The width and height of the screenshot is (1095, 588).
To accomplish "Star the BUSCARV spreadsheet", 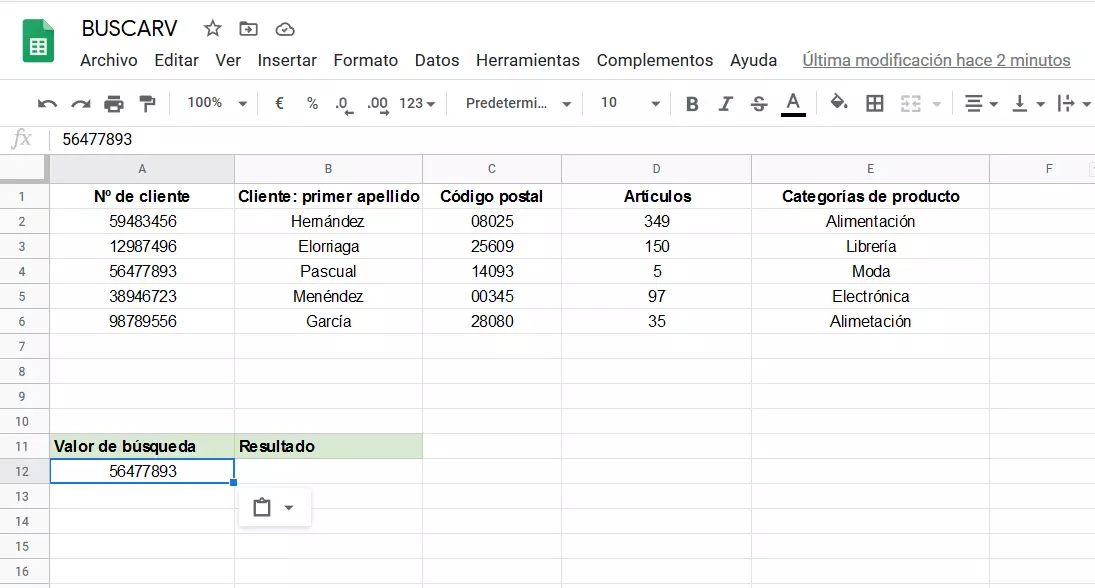I will click(212, 29).
